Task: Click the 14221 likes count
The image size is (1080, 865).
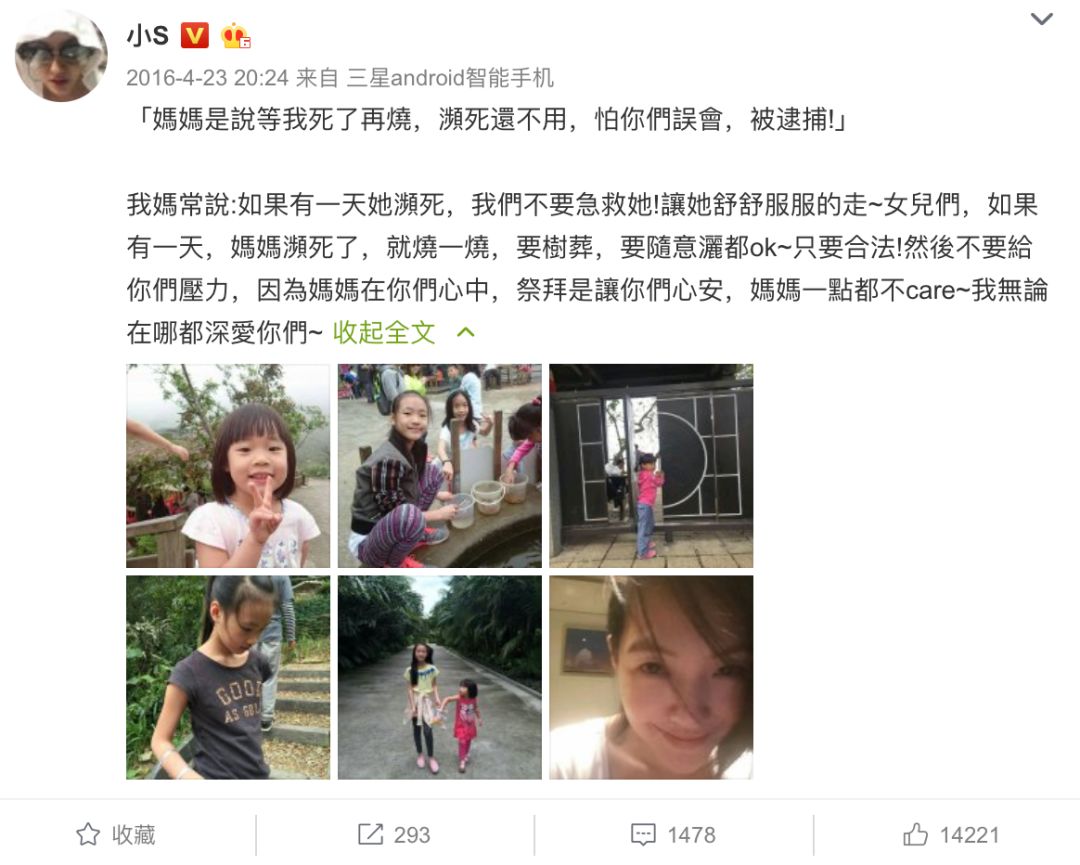Action: [969, 835]
